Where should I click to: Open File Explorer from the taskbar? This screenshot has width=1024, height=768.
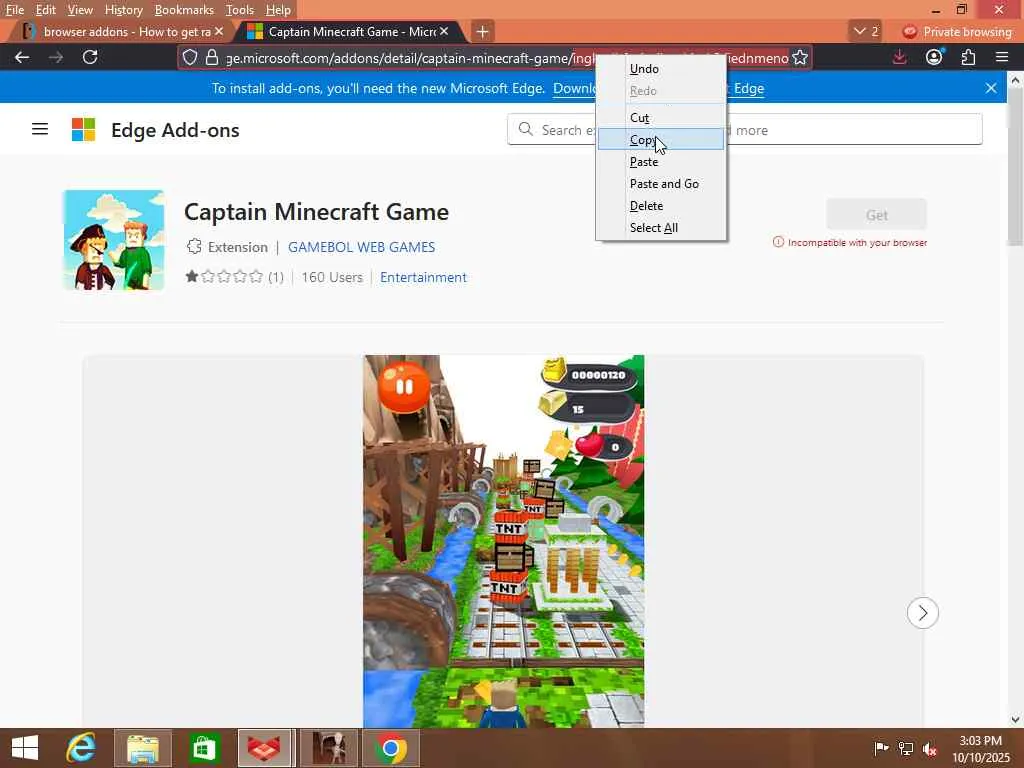[x=143, y=748]
